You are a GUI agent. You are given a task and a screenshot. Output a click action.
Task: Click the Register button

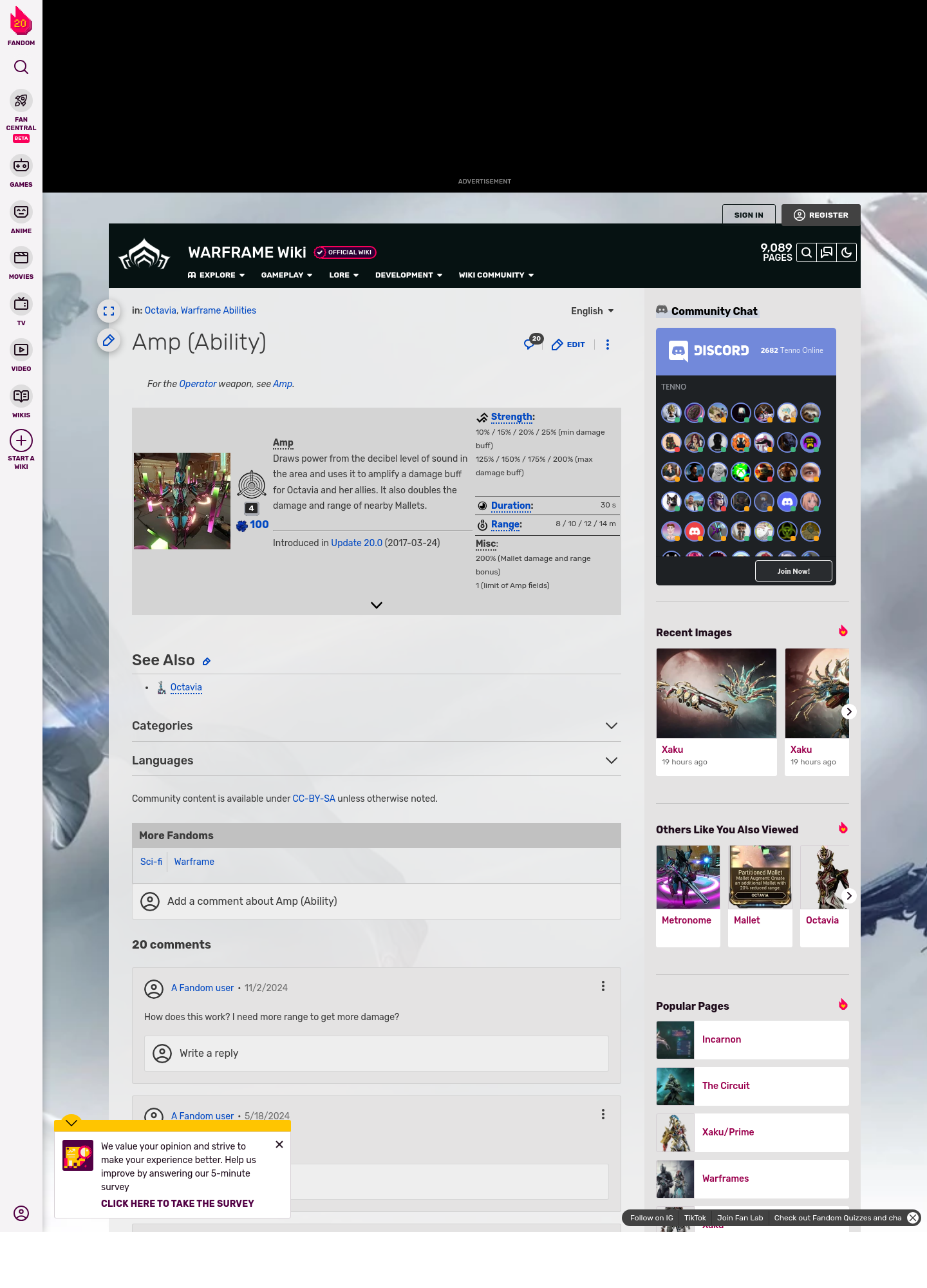tap(821, 215)
